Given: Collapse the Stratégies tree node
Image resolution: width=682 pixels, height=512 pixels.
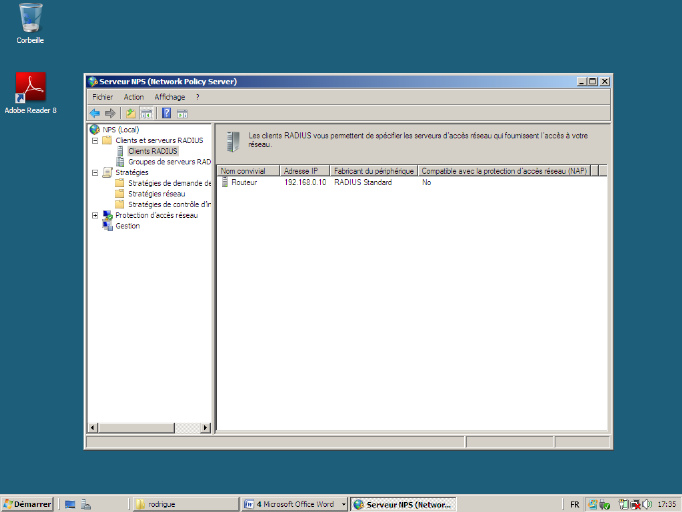Looking at the screenshot, I should (95, 172).
